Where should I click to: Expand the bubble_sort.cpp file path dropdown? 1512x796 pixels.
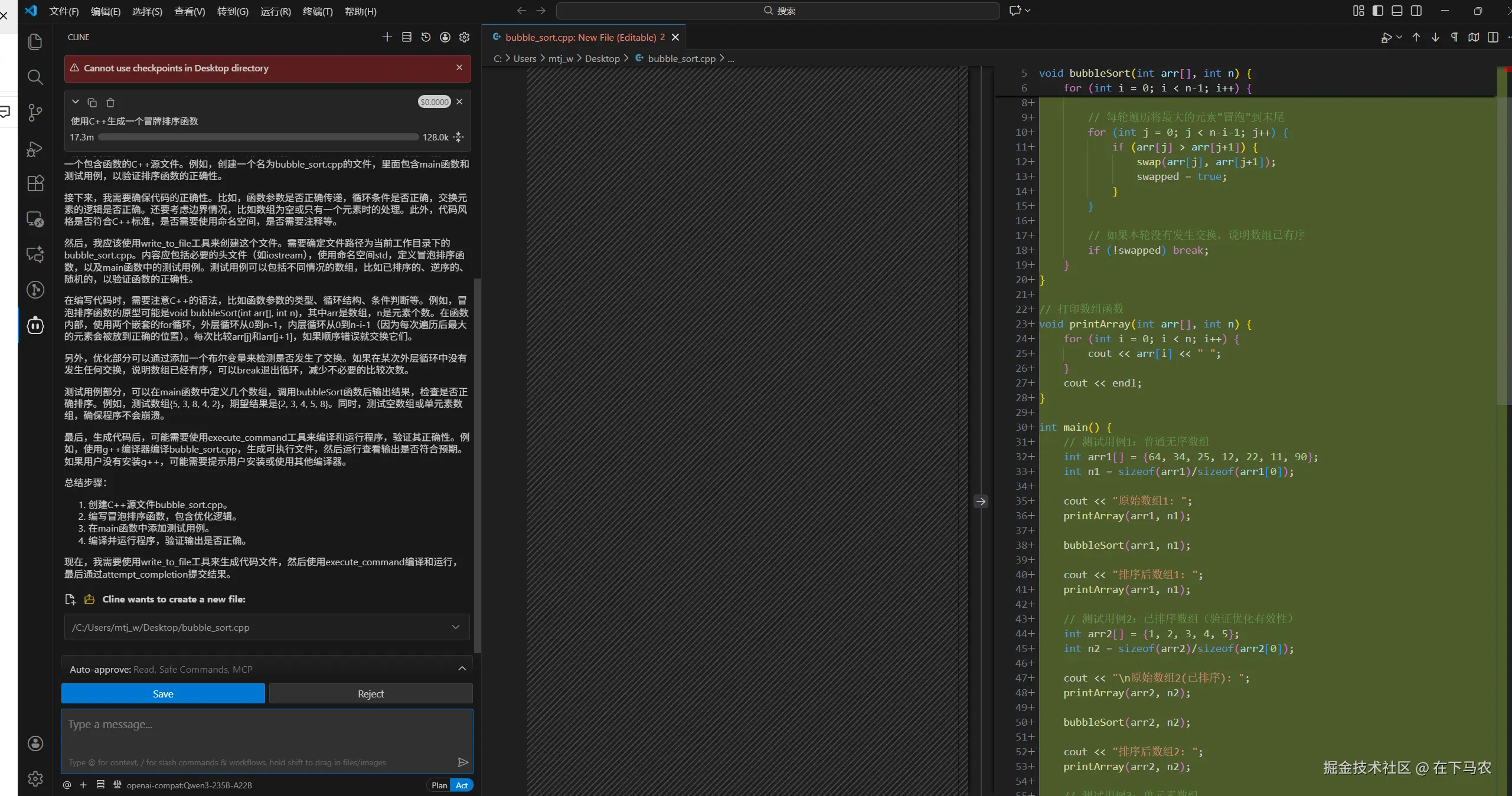(455, 627)
